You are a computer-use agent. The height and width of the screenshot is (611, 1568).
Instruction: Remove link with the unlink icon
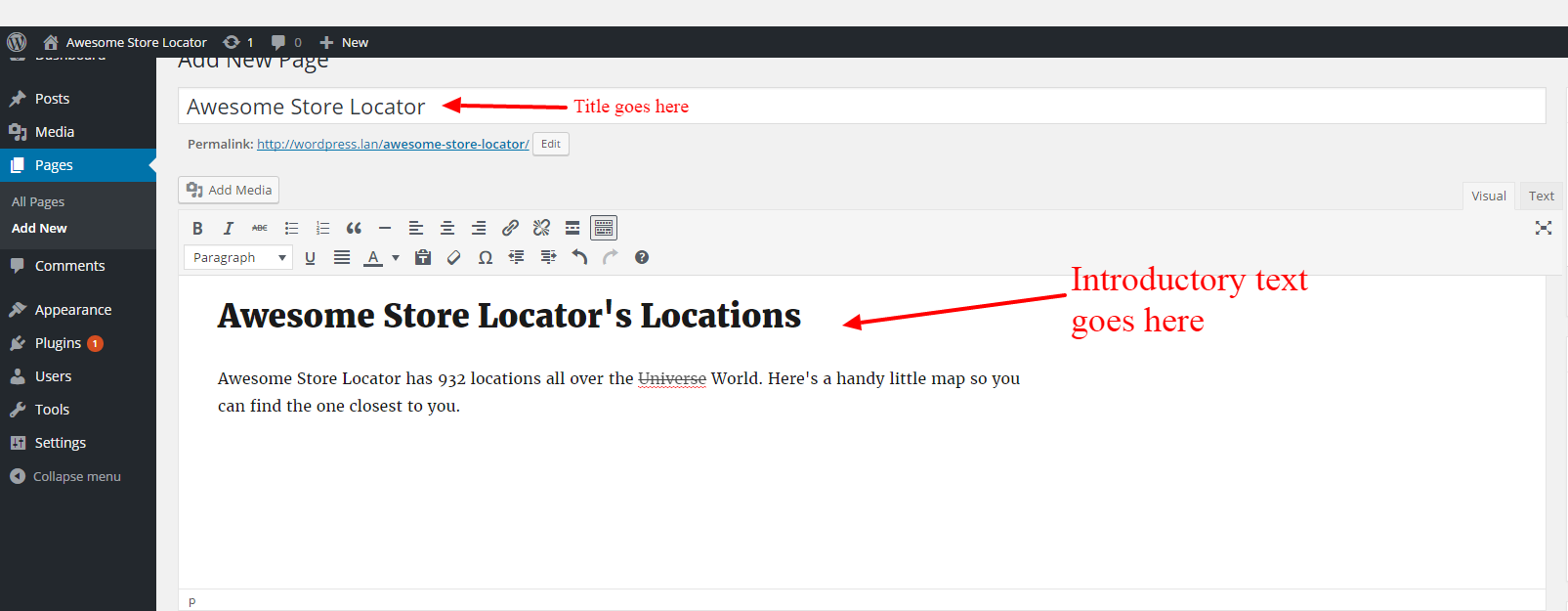(541, 228)
